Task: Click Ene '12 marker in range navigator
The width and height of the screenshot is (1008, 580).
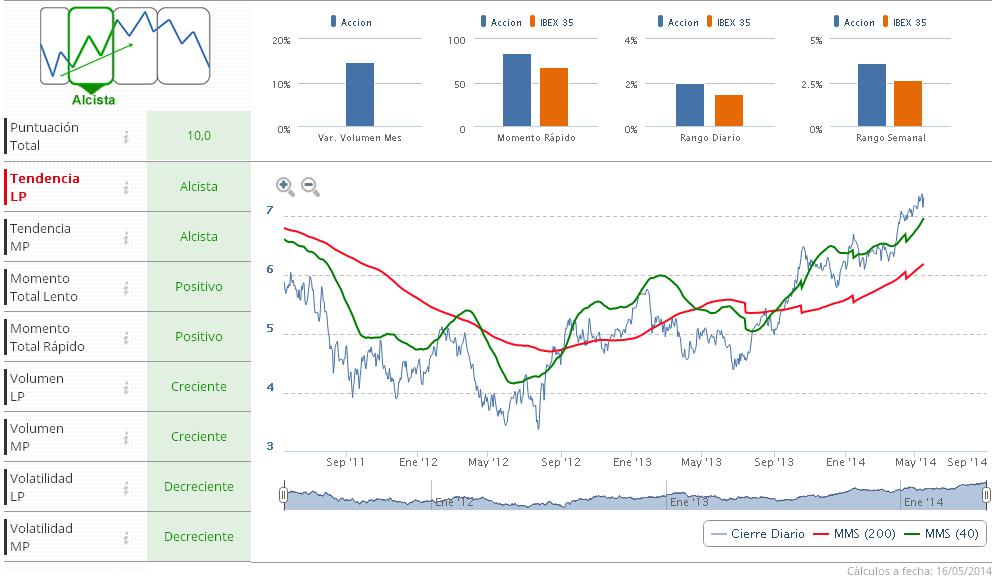Action: pyautogui.click(x=454, y=502)
